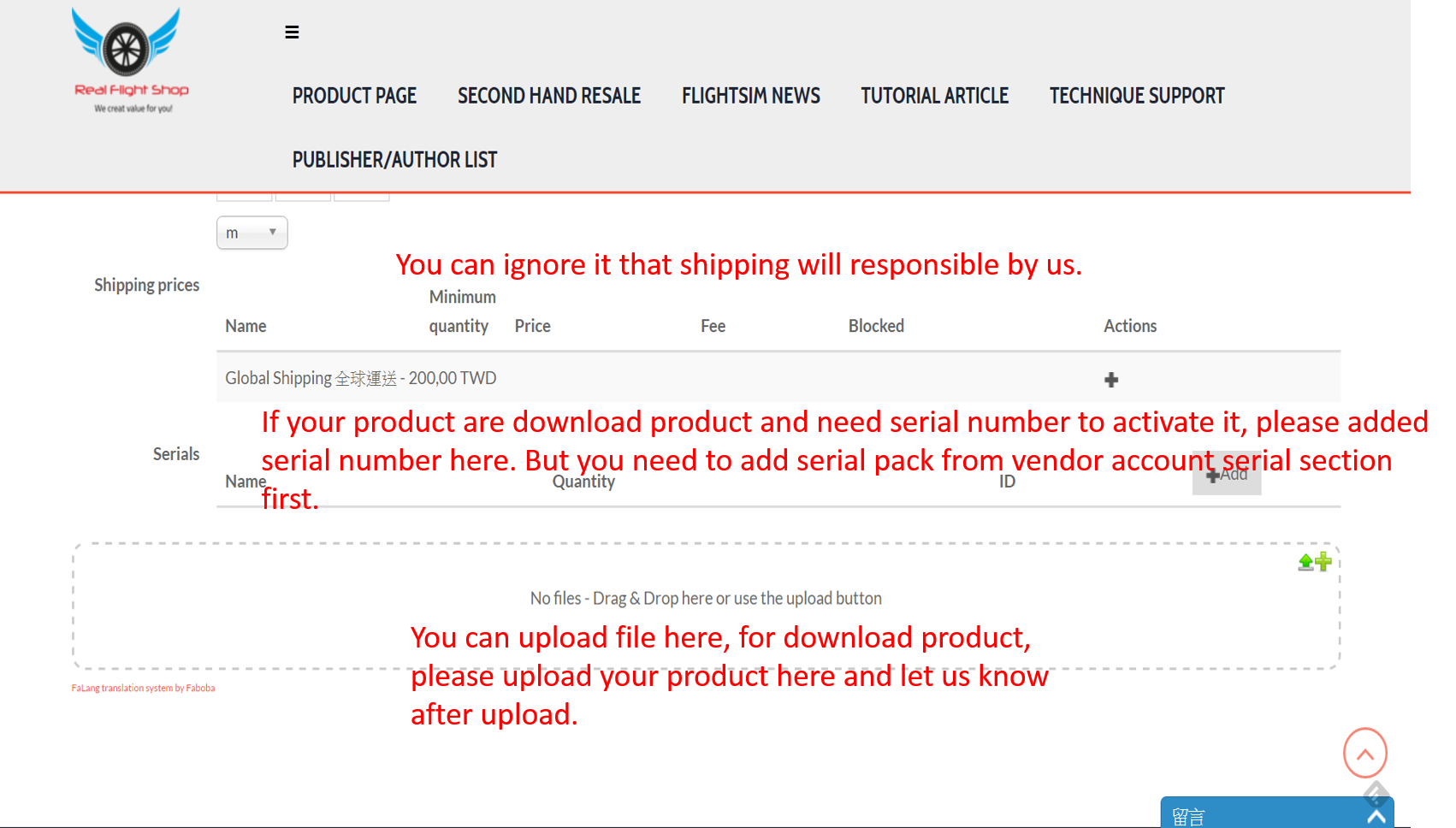Add shipping price with plus icon
The height and width of the screenshot is (828, 1456).
[1111, 380]
